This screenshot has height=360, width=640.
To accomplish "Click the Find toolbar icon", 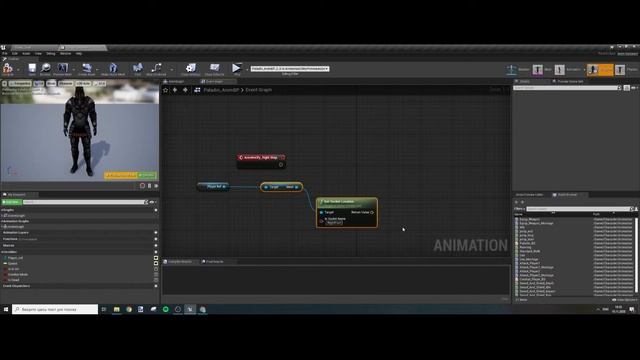I will [x=138, y=68].
